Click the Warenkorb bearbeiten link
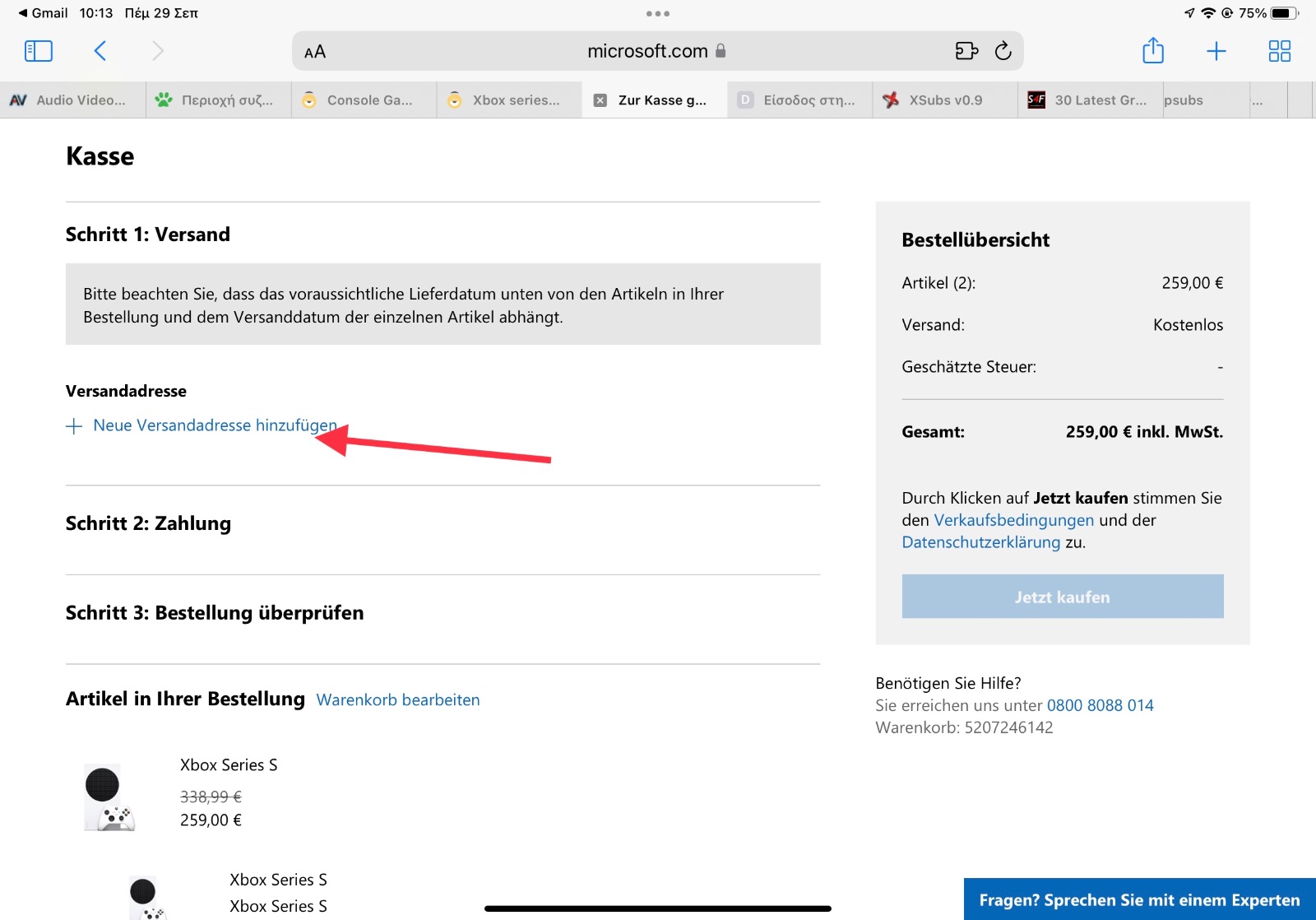The width and height of the screenshot is (1316, 920). [398, 699]
